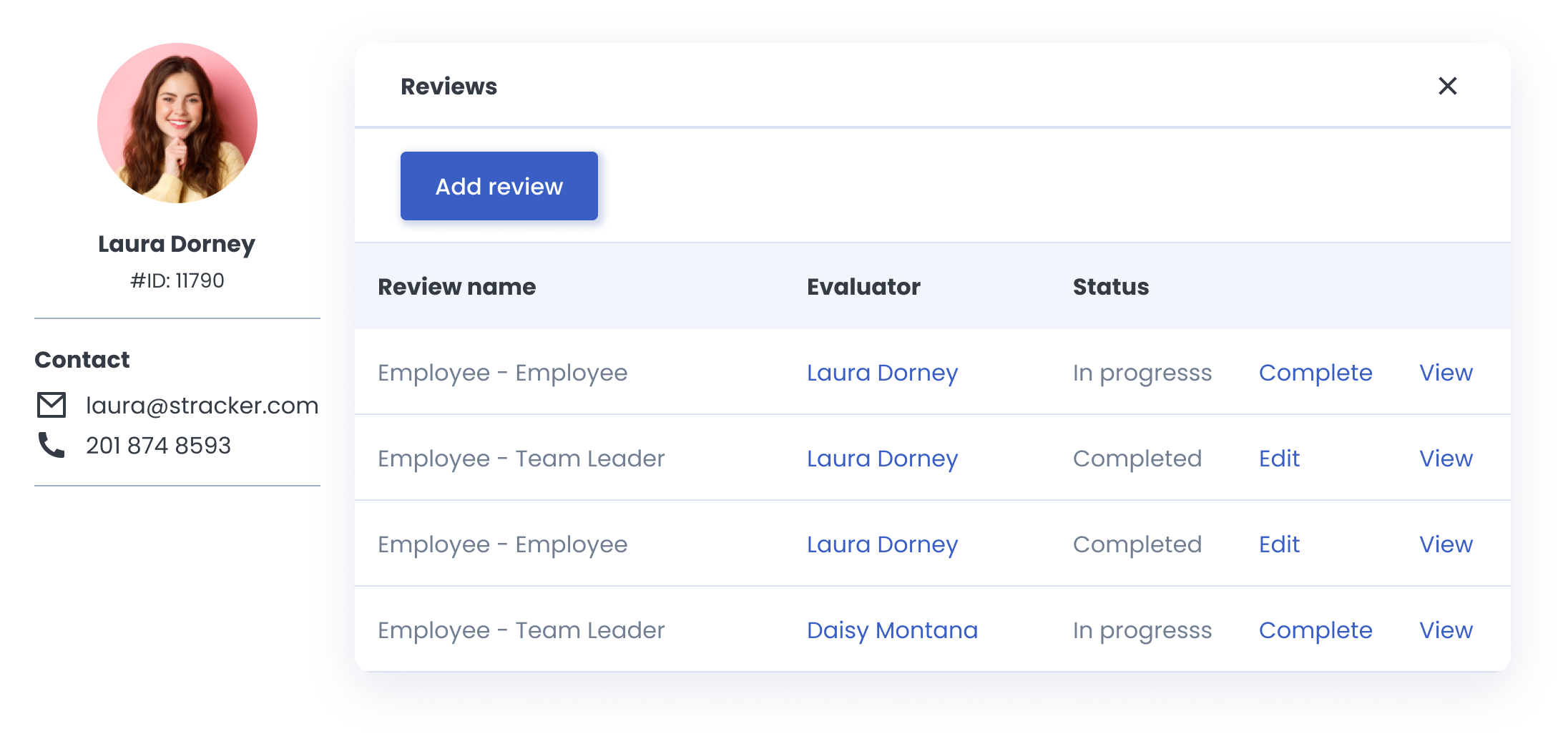The width and height of the screenshot is (1568, 744).
Task: Click Edit on the completed Employee - Employee review
Action: click(1279, 544)
